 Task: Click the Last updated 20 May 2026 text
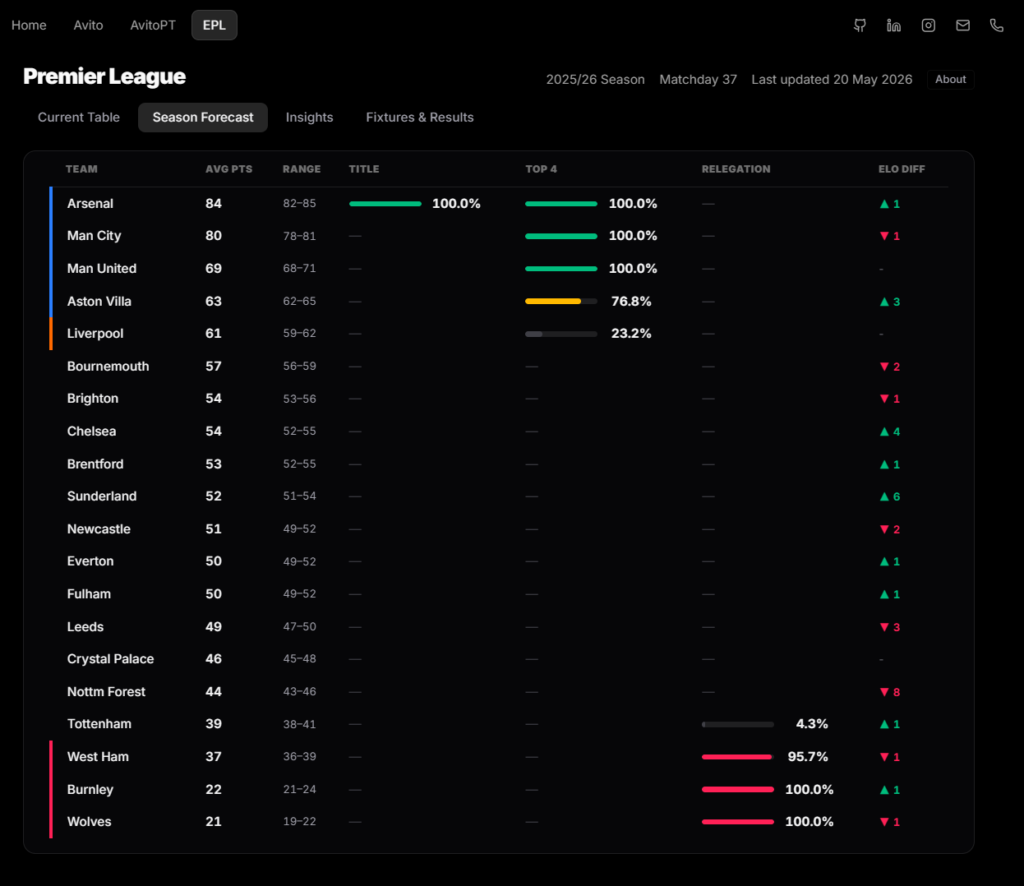831,80
